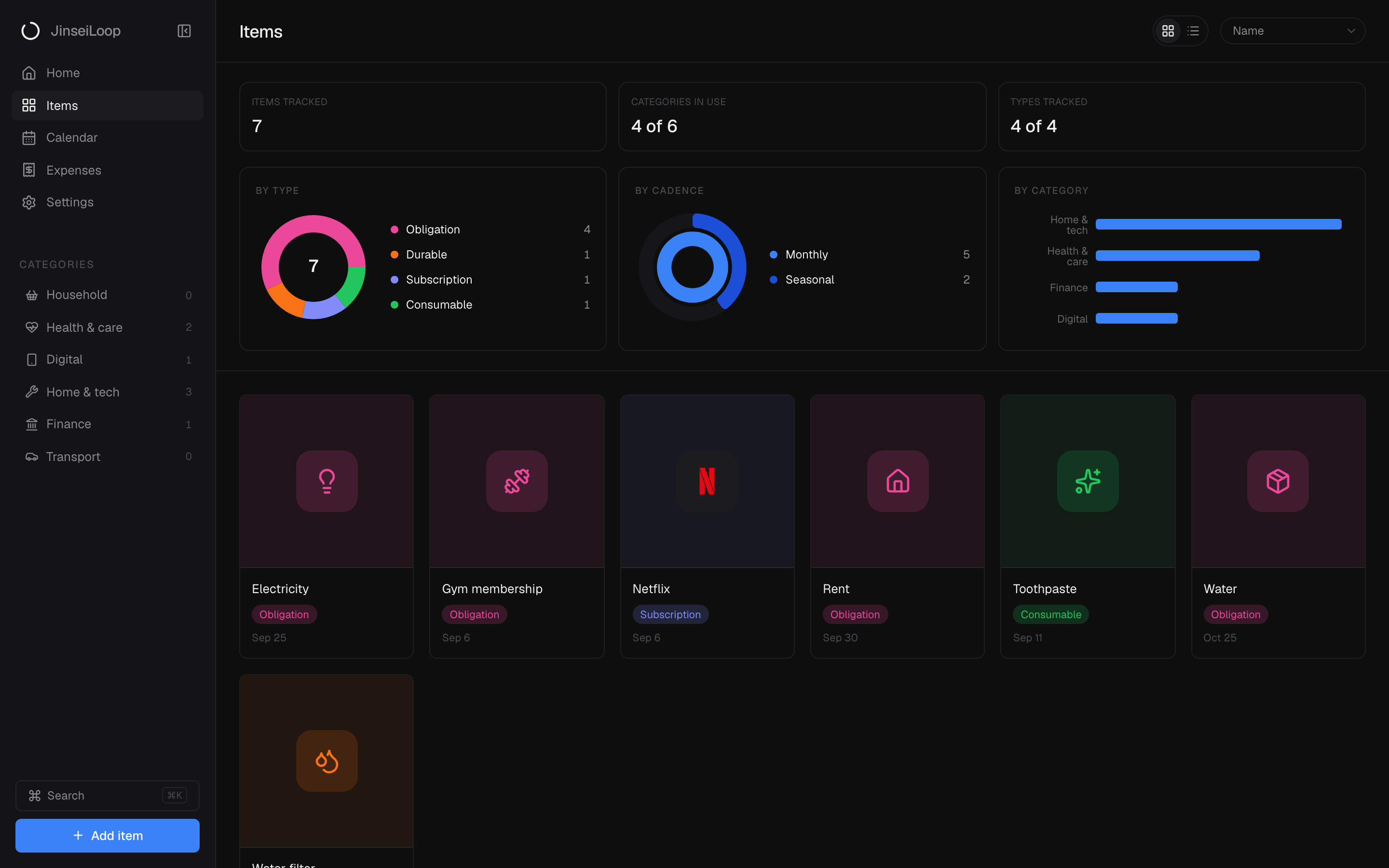Open the Electricity item title

point(280,589)
